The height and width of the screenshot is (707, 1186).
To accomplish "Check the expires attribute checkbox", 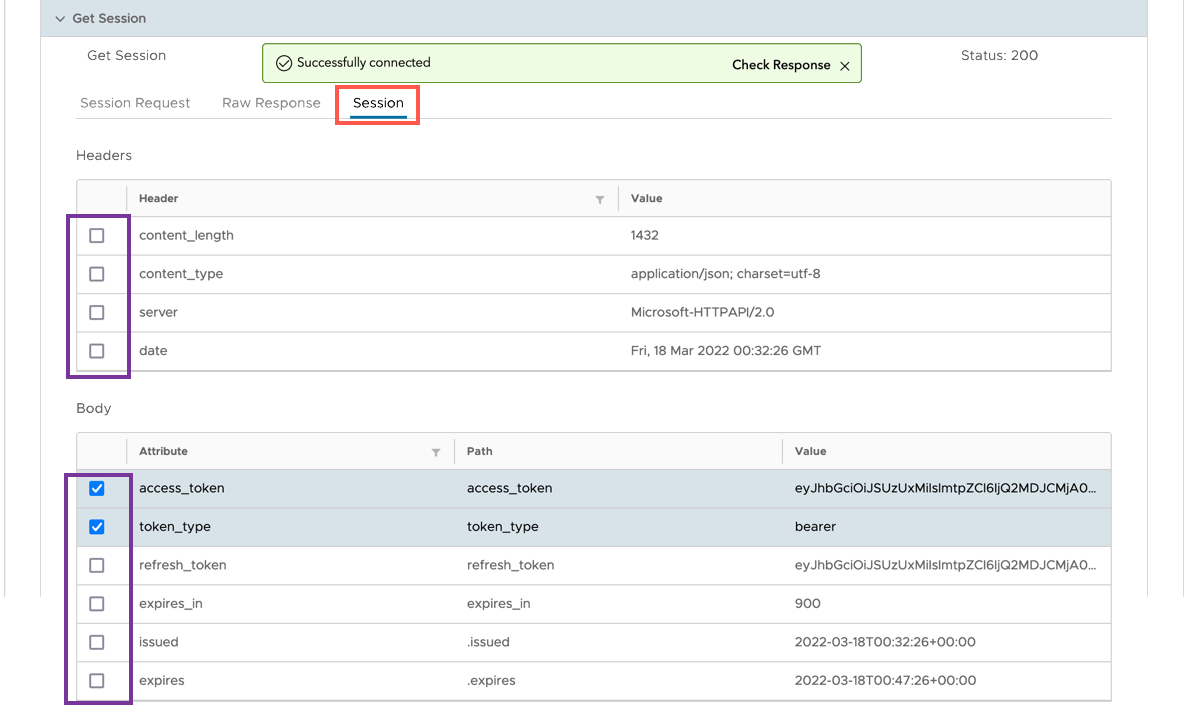I will point(97,681).
